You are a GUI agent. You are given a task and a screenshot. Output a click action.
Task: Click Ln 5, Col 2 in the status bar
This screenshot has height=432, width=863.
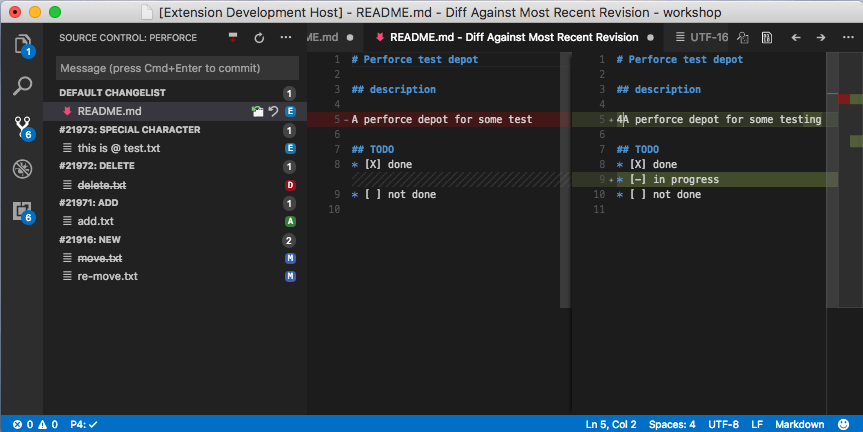click(611, 424)
